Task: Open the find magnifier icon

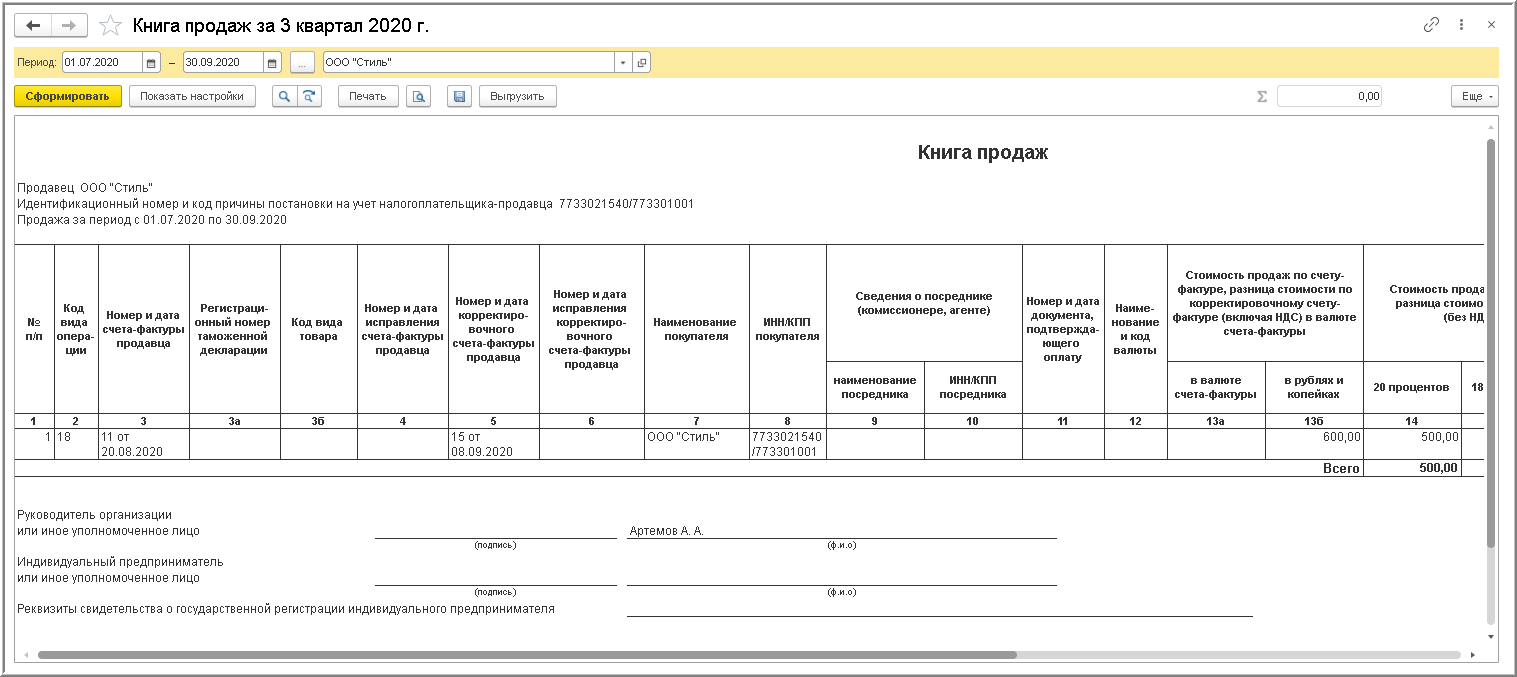Action: pyautogui.click(x=284, y=96)
